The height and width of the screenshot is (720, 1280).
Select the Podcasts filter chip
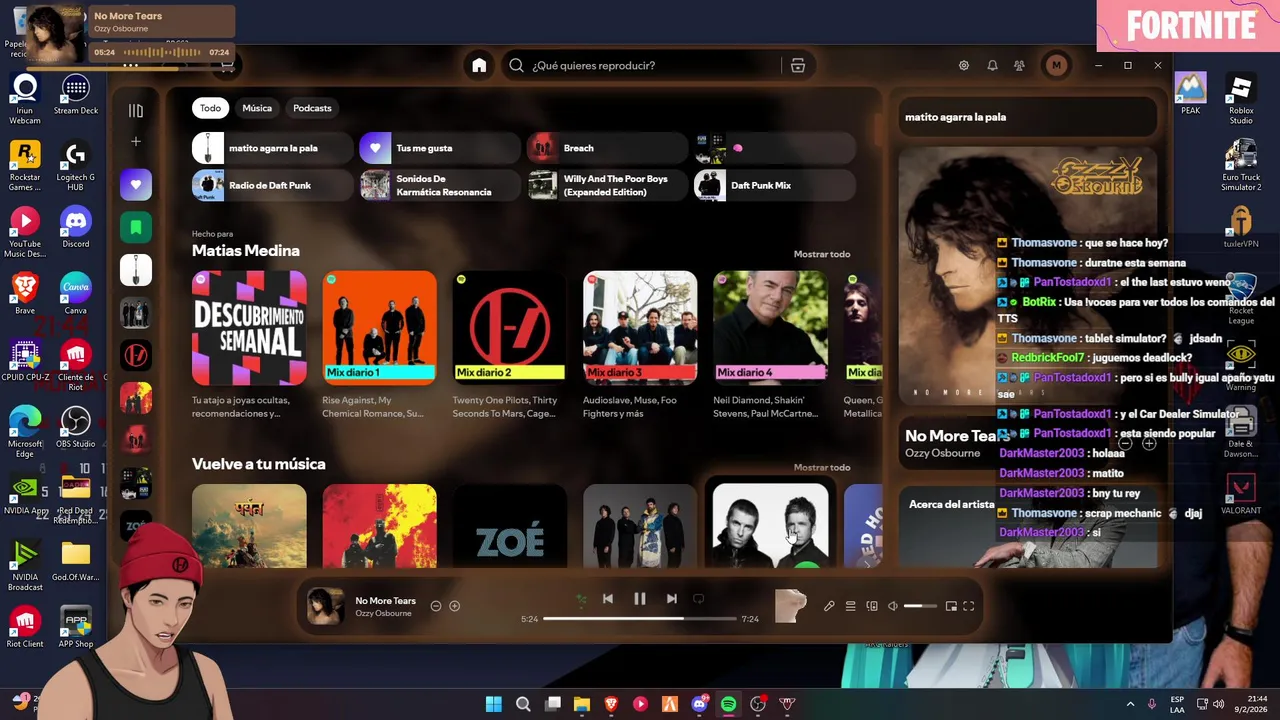312,108
